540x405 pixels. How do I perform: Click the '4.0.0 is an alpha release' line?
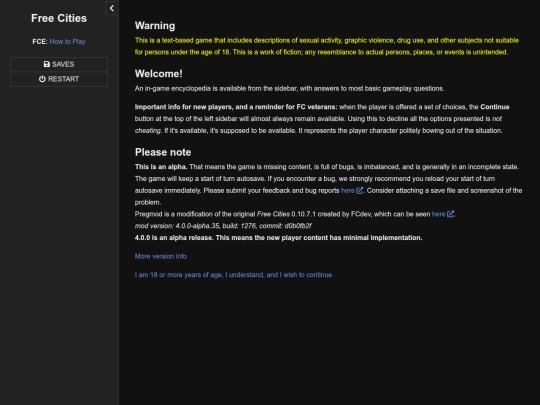point(278,238)
